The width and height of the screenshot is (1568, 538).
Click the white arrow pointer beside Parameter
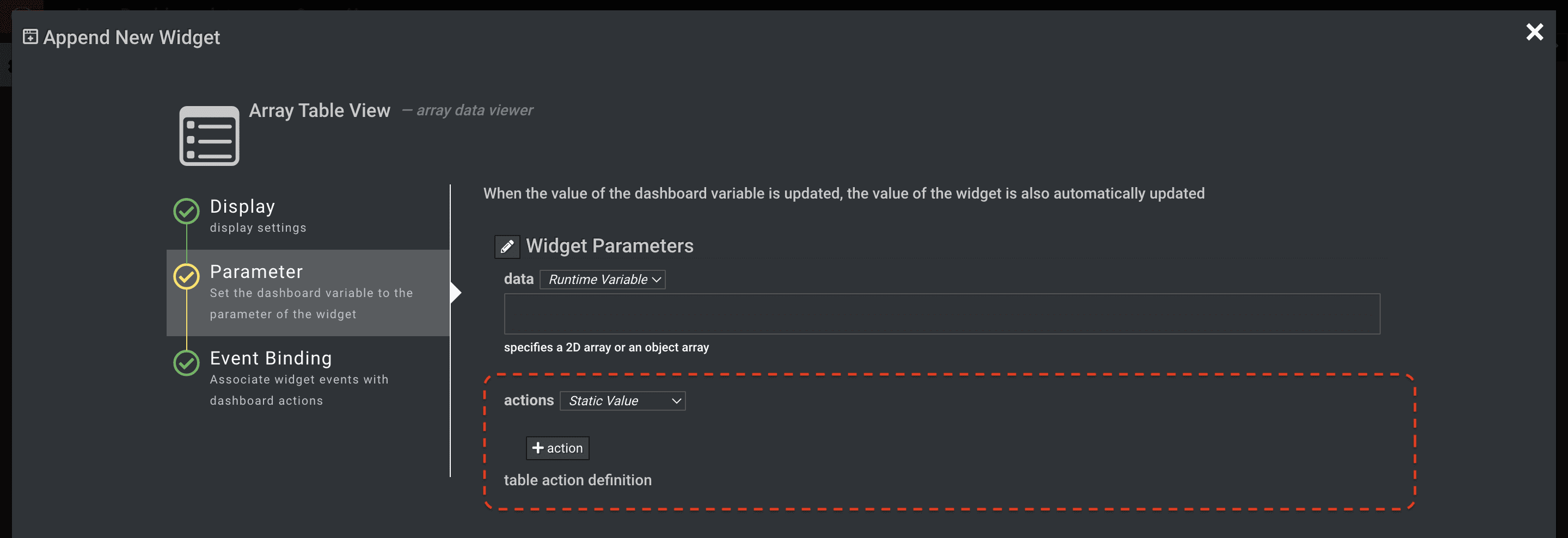coord(456,293)
